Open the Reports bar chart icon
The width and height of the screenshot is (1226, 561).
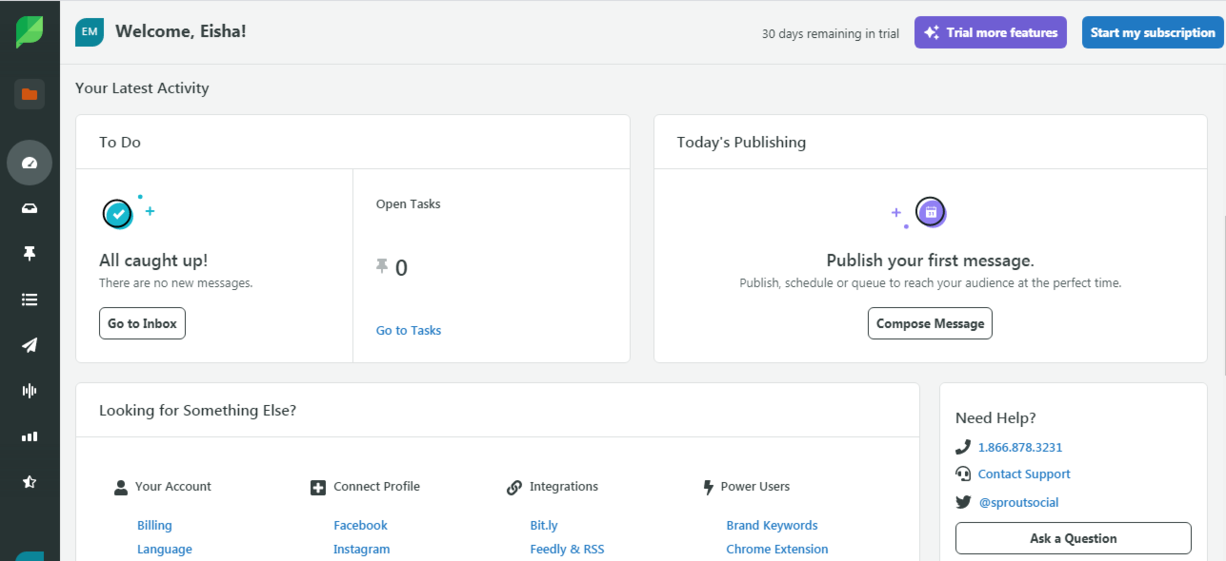point(29,437)
